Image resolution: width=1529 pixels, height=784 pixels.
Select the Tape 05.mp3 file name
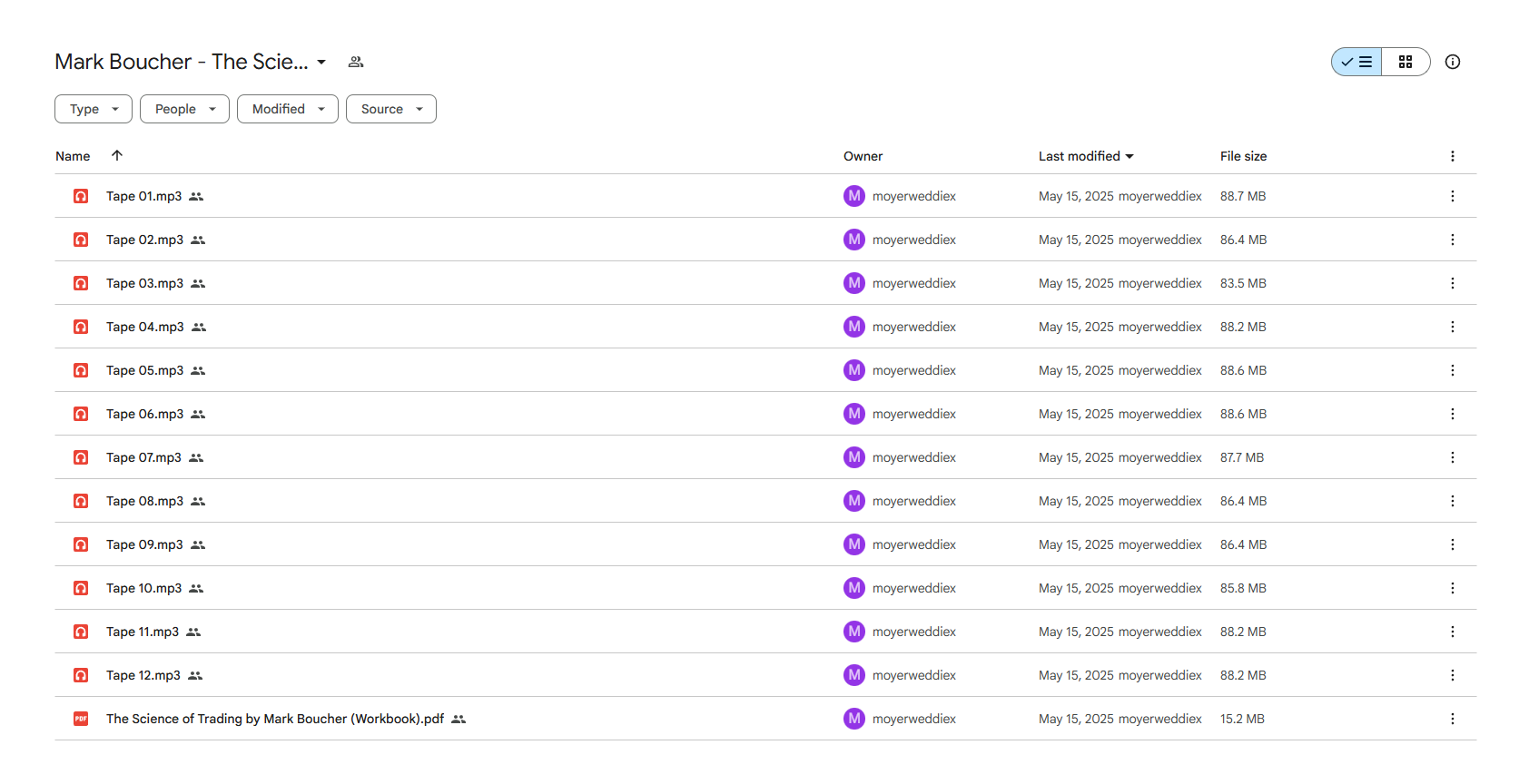pyautogui.click(x=144, y=370)
